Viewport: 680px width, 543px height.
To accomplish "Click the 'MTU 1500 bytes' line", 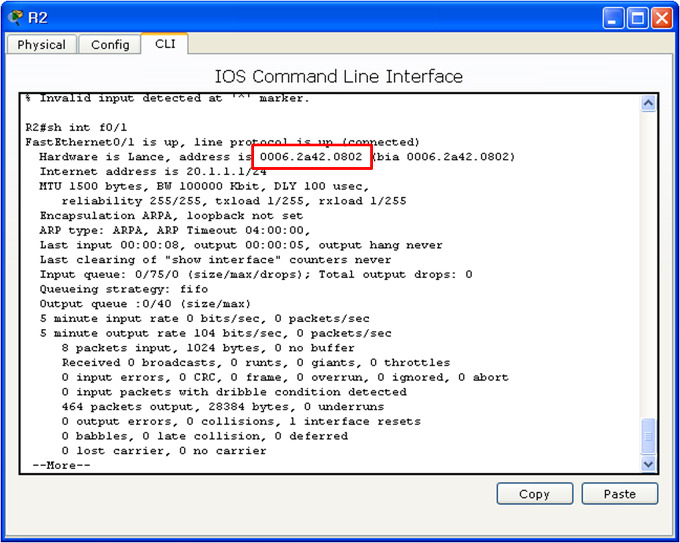I will coord(204,186).
